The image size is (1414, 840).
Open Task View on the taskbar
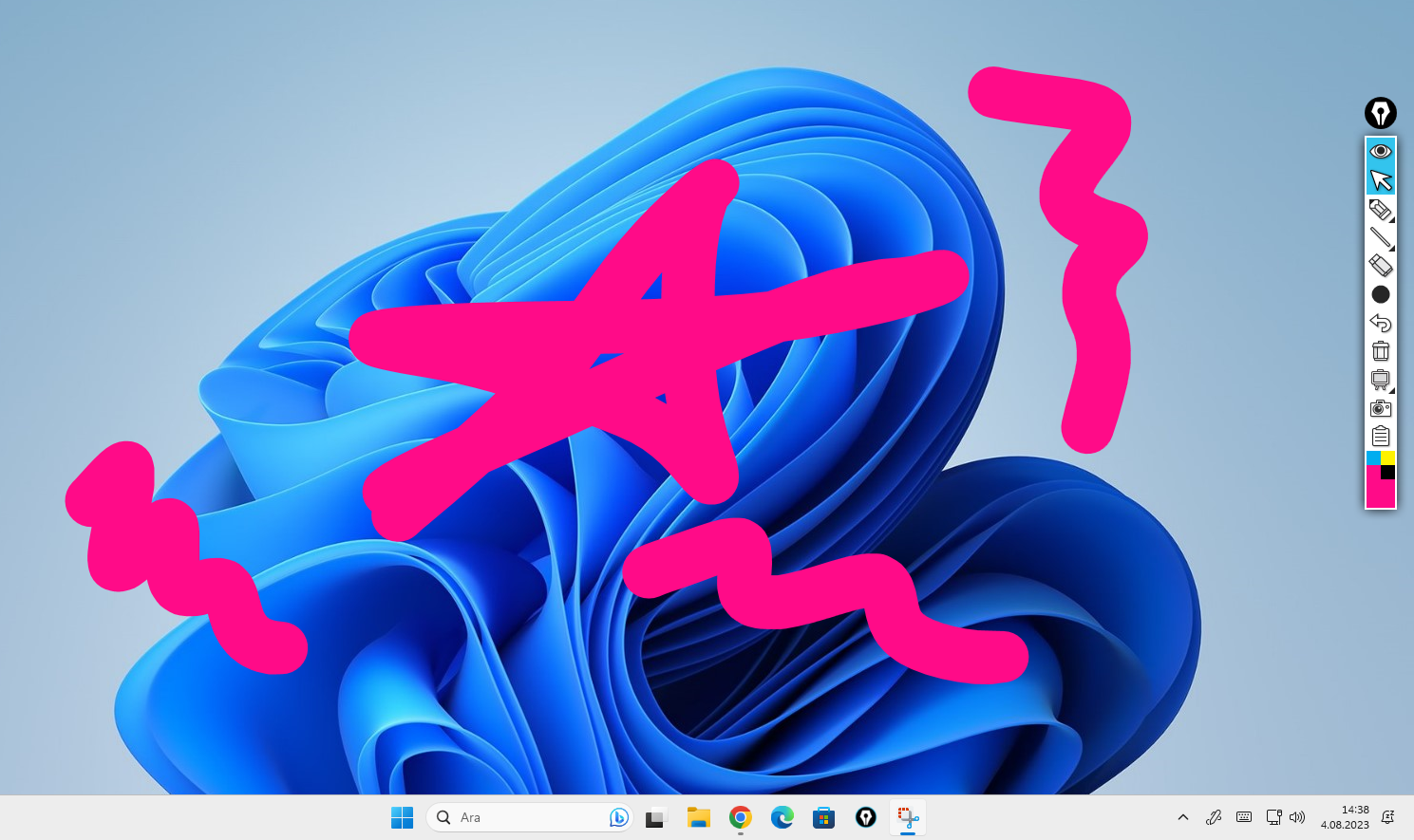(656, 817)
